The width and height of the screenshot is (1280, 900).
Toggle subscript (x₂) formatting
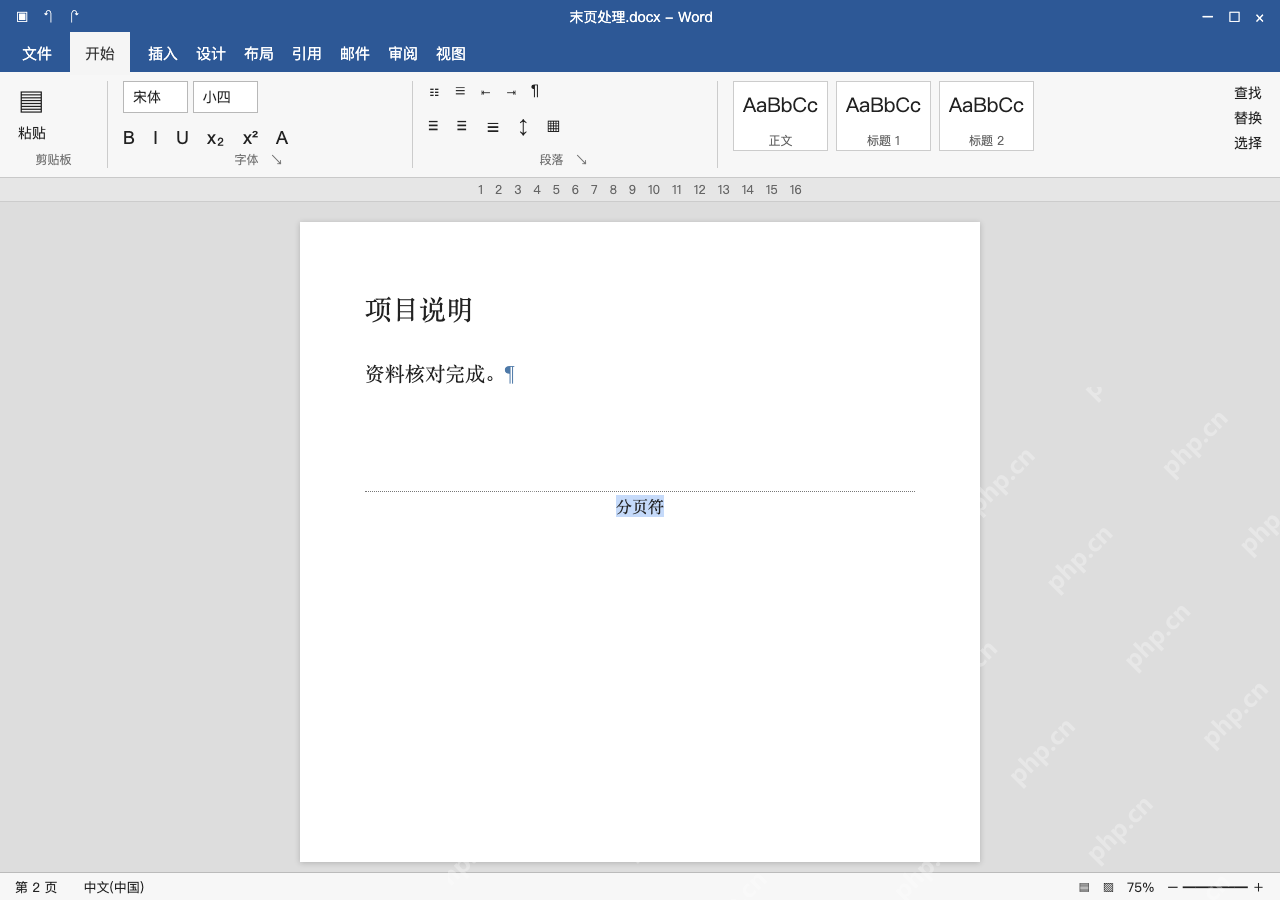pos(215,139)
